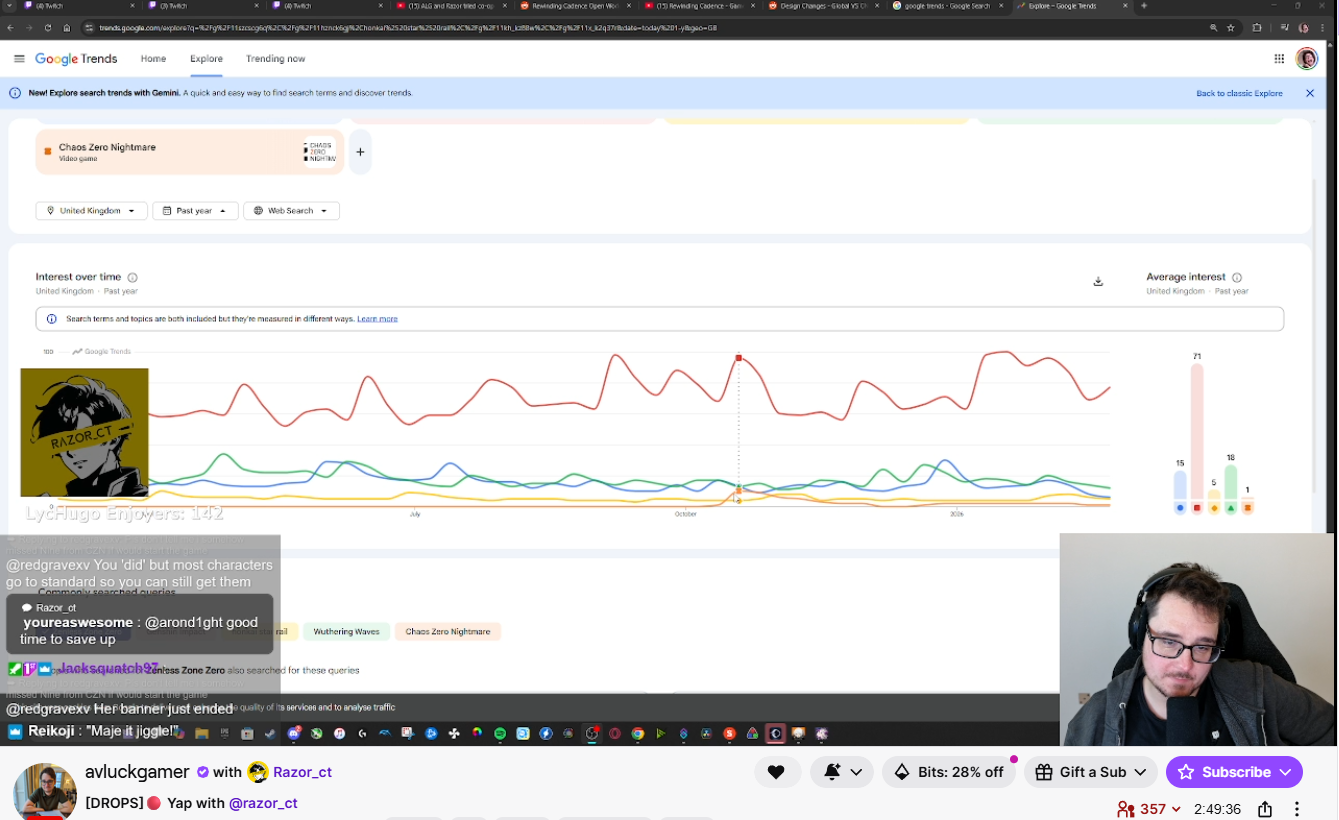Add a comparison term with plus button
Screen dimensions: 1339x820
pyautogui.click(x=360, y=152)
